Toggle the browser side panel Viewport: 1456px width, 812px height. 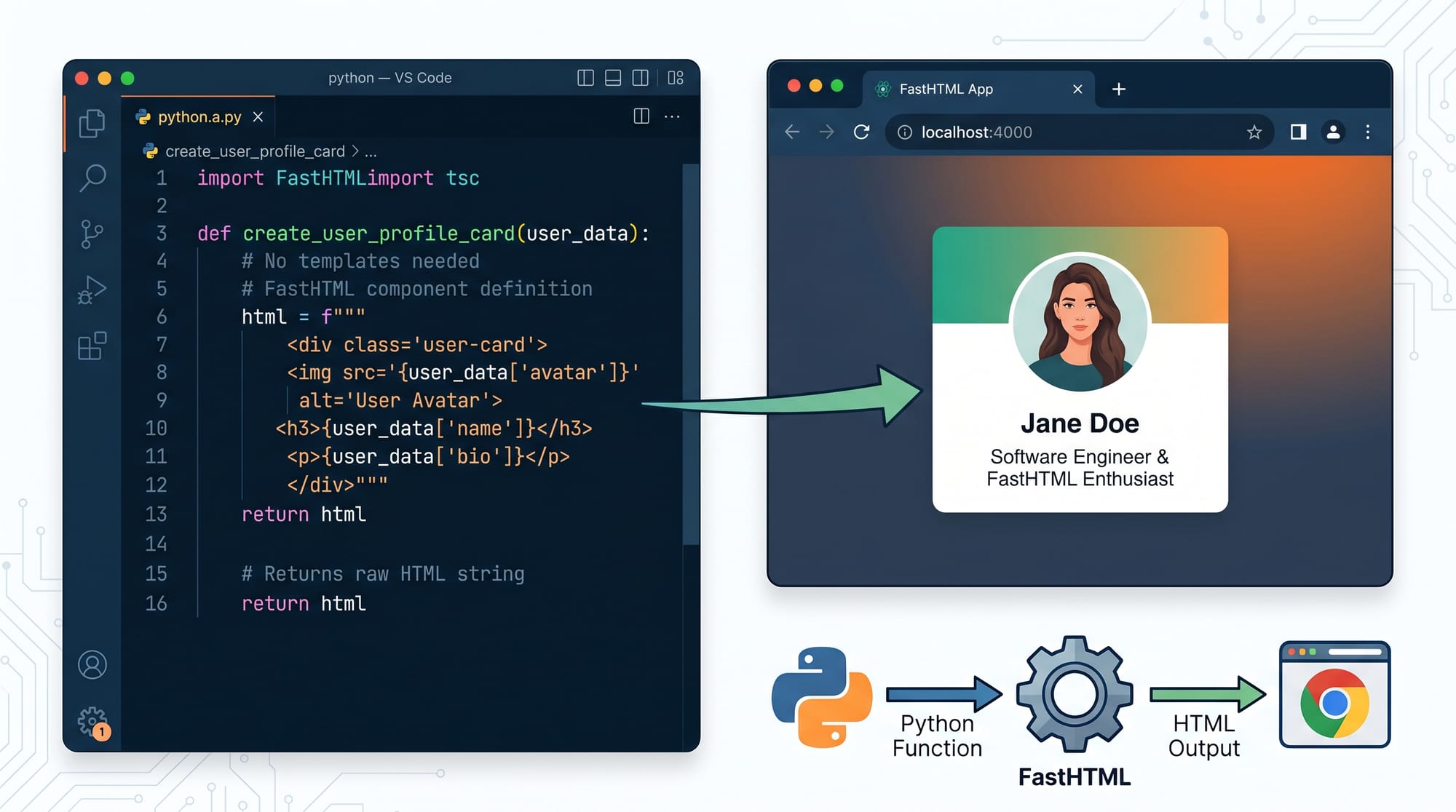(x=1298, y=132)
